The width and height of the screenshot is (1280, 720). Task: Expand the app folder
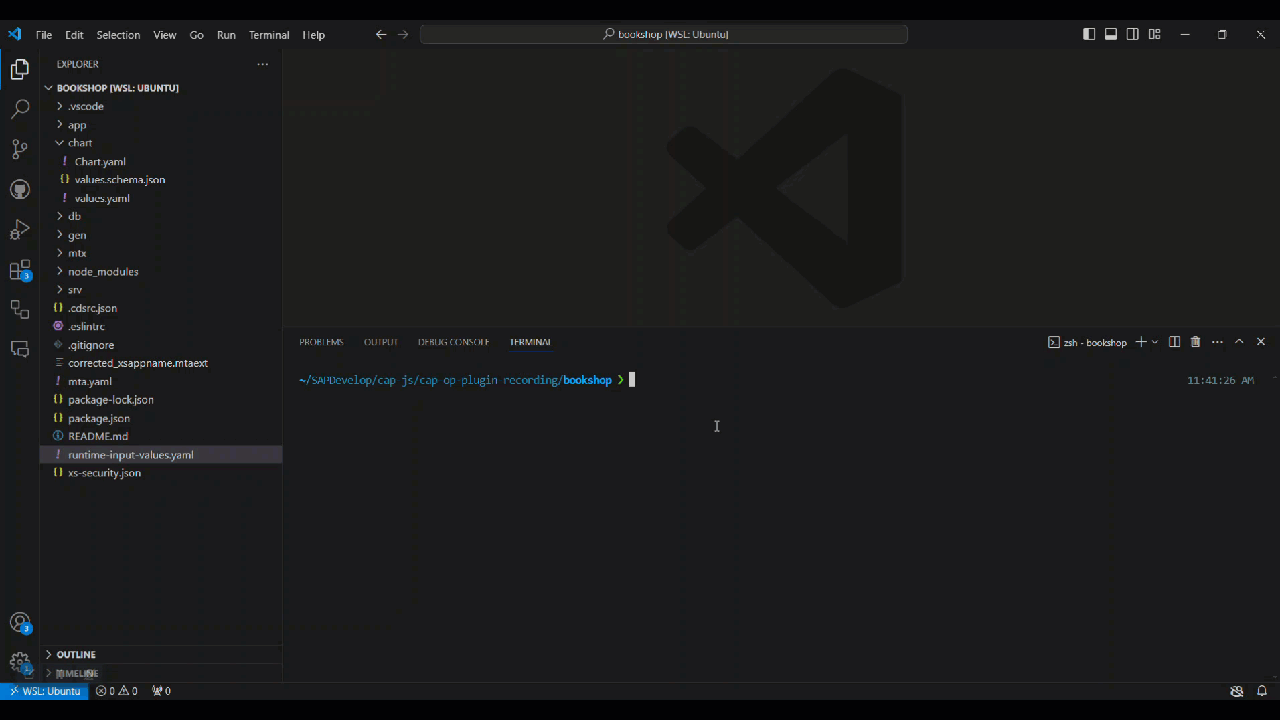(x=60, y=125)
